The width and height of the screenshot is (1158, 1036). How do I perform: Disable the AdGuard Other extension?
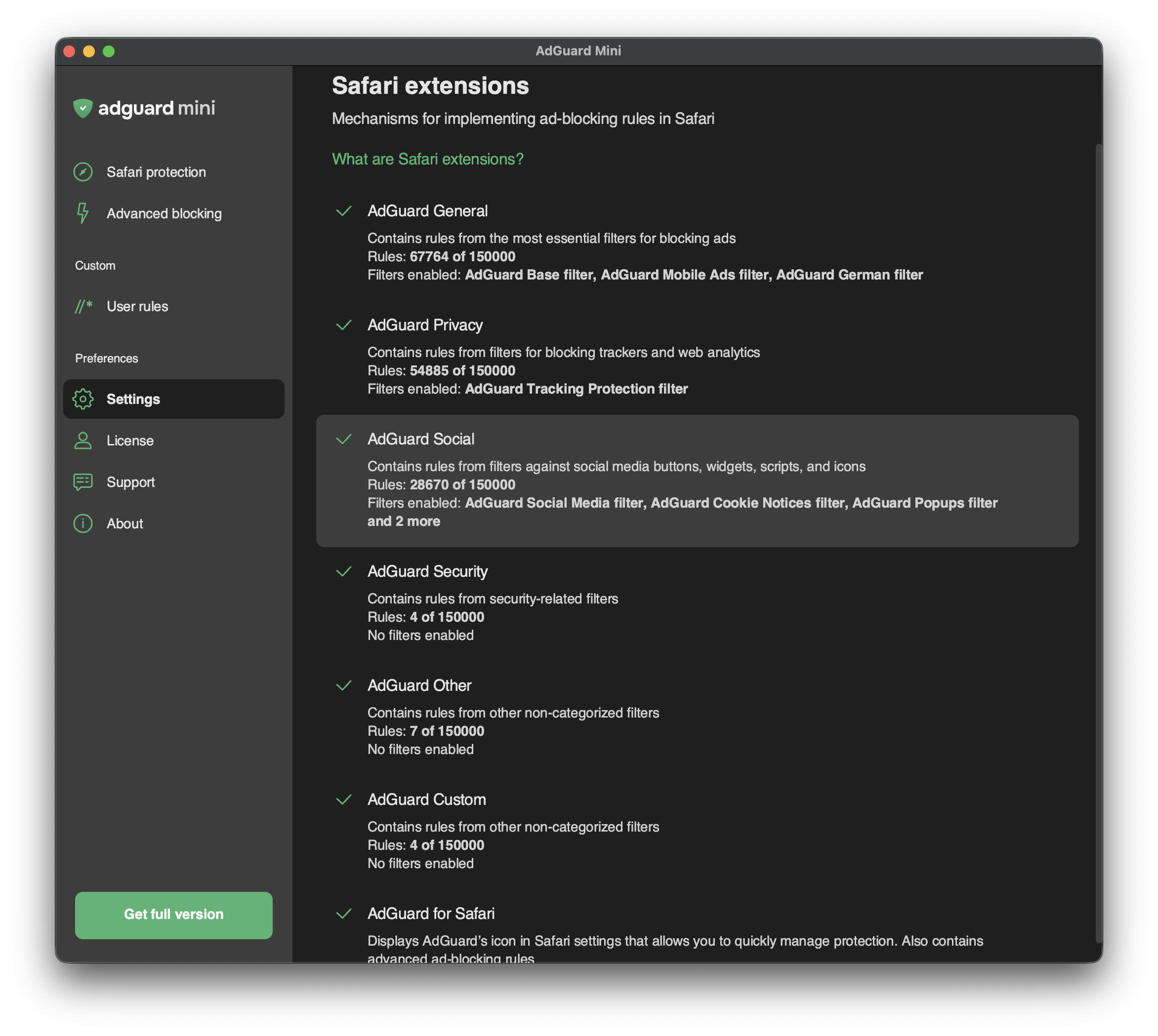[344, 685]
